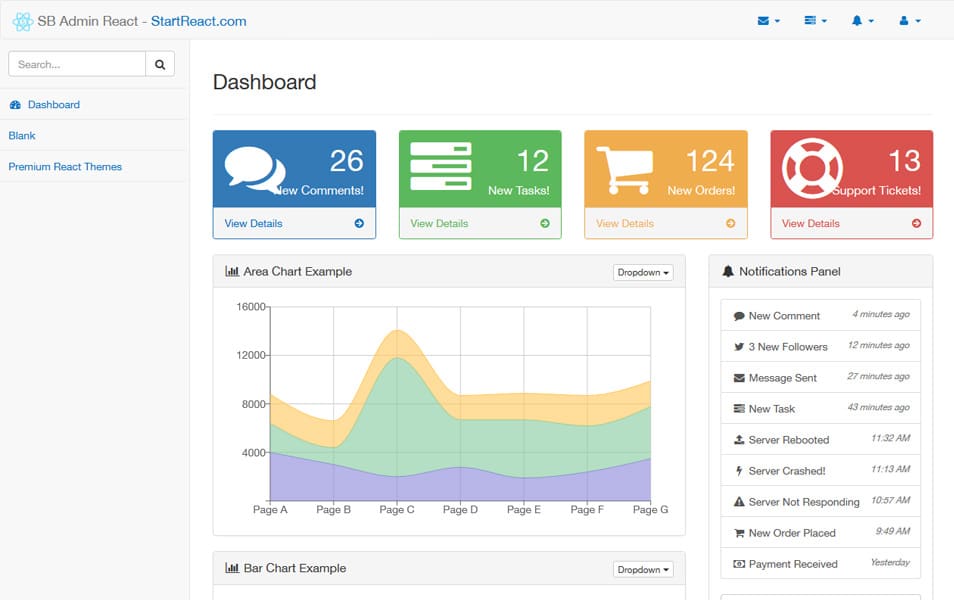Click into the Search input field
Image resolution: width=954 pixels, height=600 pixels.
point(77,64)
